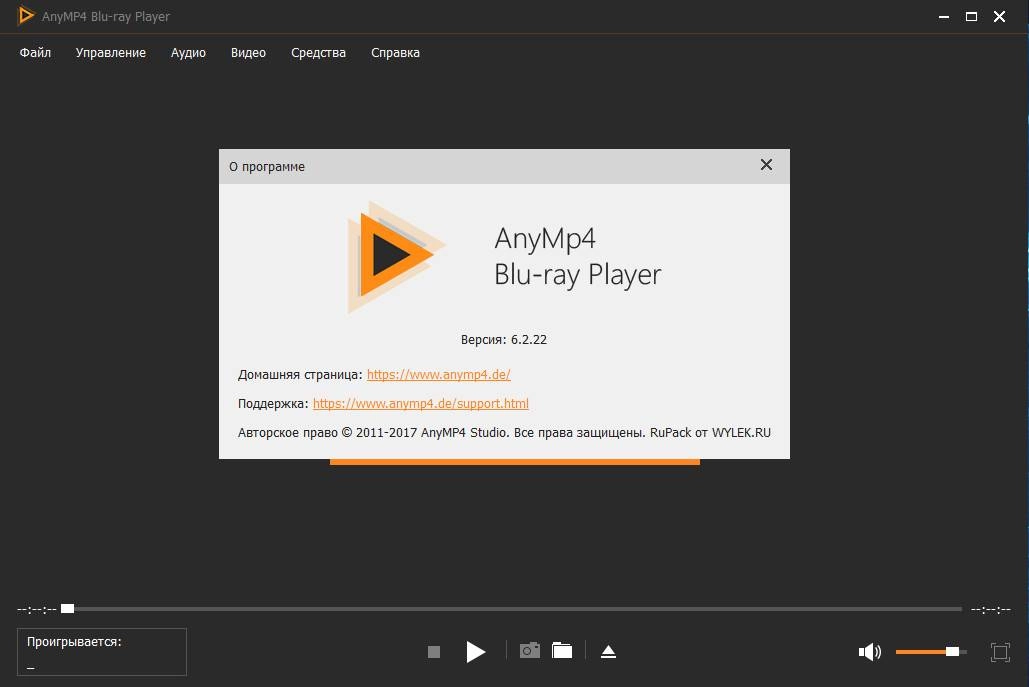
Task: Mute sound with the speaker icon
Action: point(870,652)
